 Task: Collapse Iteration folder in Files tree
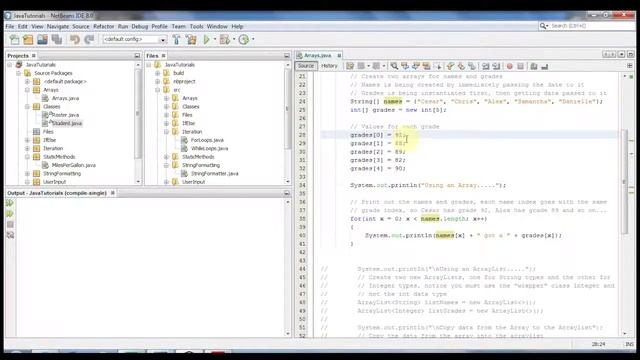[x=166, y=132]
